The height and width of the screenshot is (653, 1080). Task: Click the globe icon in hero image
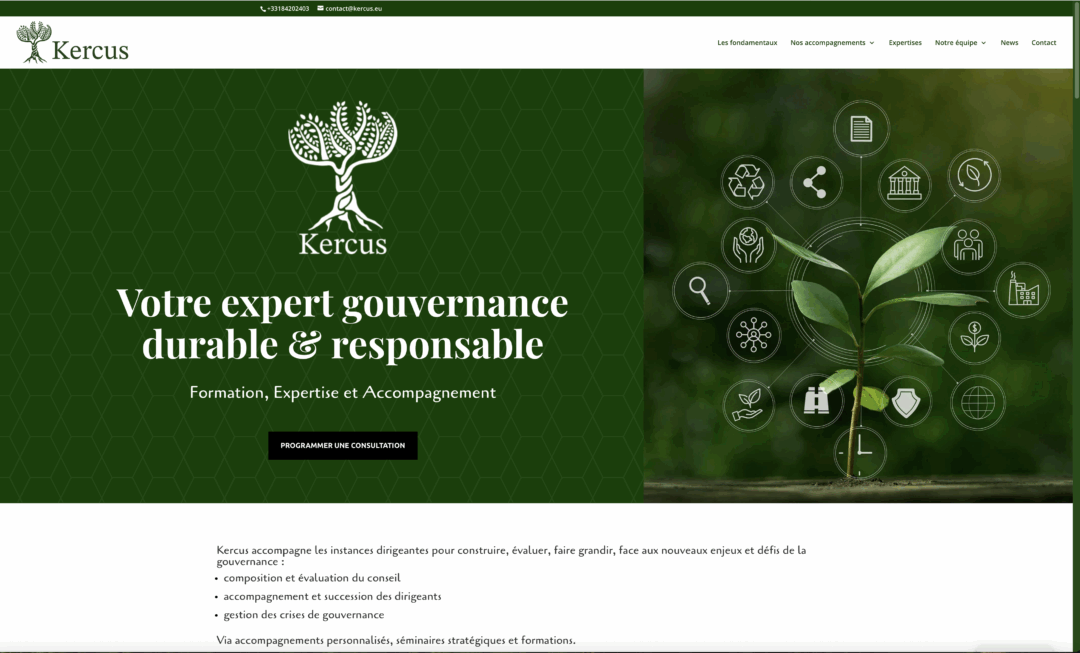click(x=976, y=403)
